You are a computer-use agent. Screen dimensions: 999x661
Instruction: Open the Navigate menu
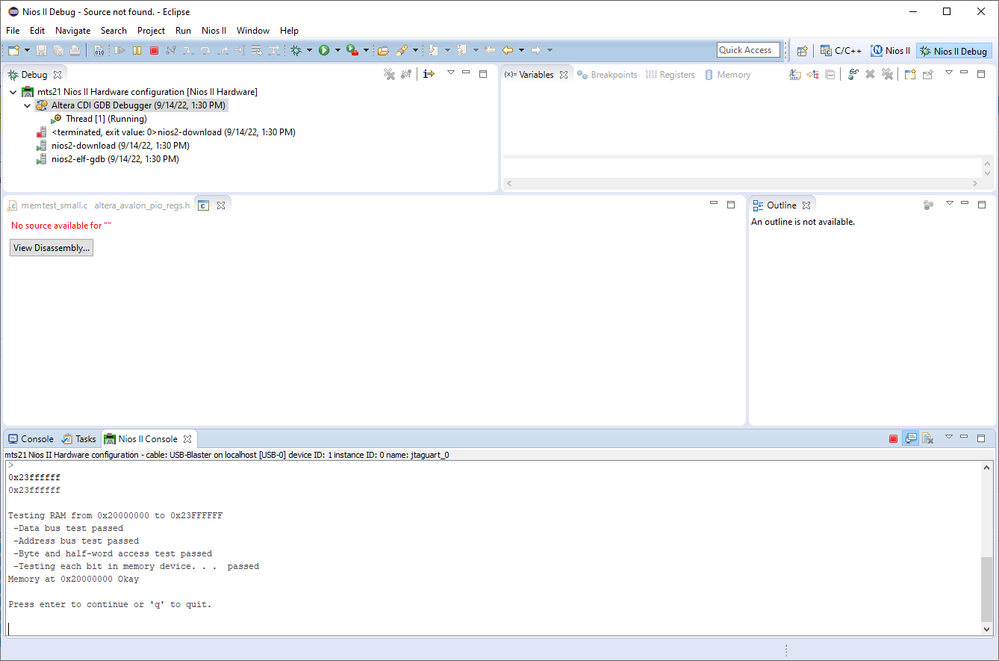[x=73, y=31]
